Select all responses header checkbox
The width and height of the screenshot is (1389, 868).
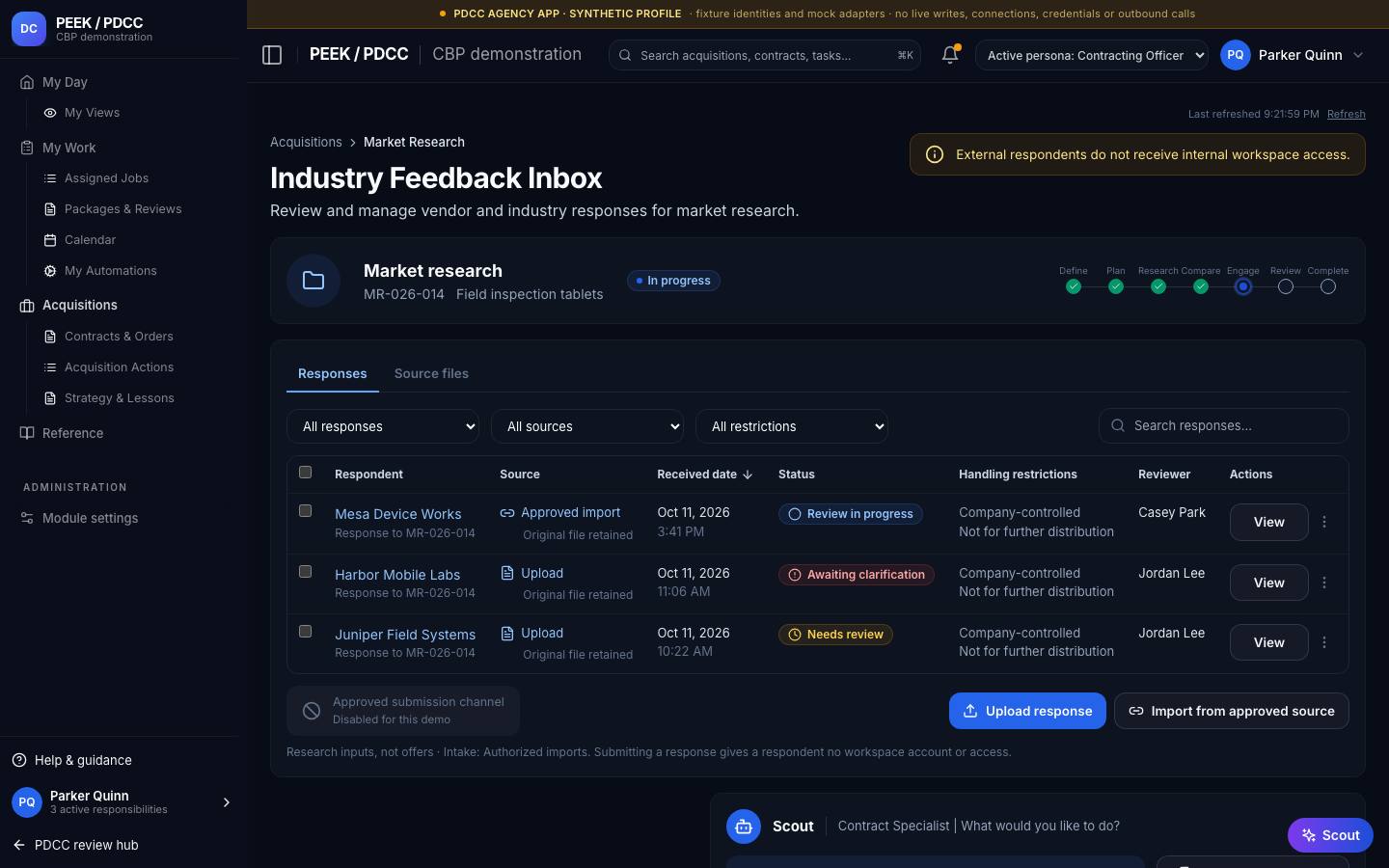coord(306,473)
